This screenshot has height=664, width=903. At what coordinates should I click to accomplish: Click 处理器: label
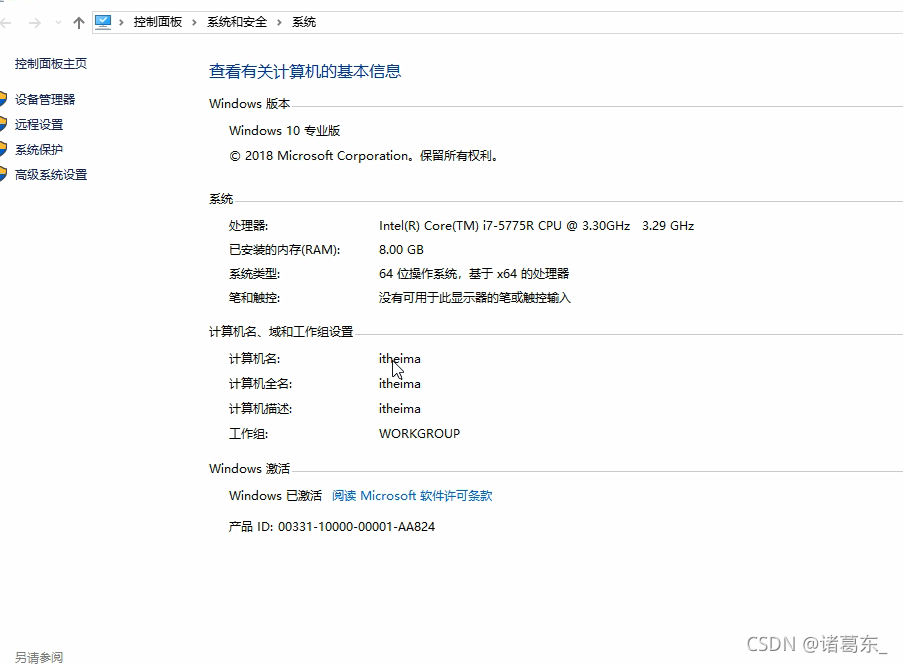248,226
